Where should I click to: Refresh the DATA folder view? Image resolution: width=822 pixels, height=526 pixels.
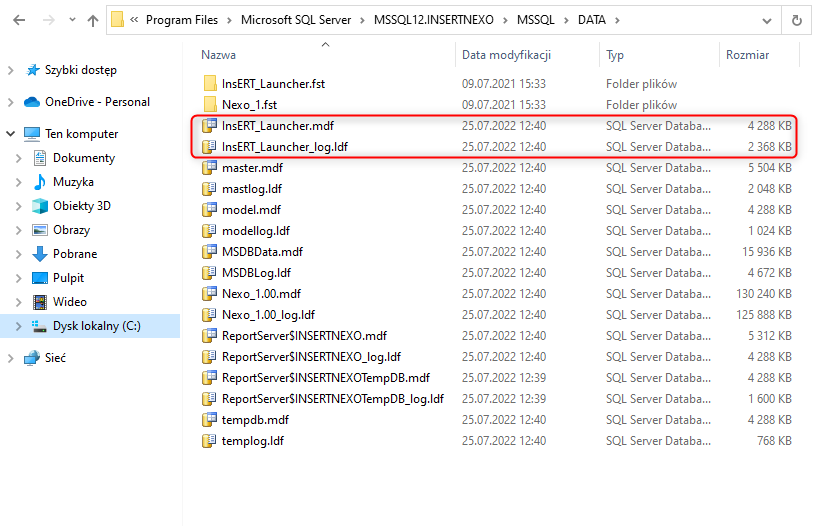click(796, 20)
